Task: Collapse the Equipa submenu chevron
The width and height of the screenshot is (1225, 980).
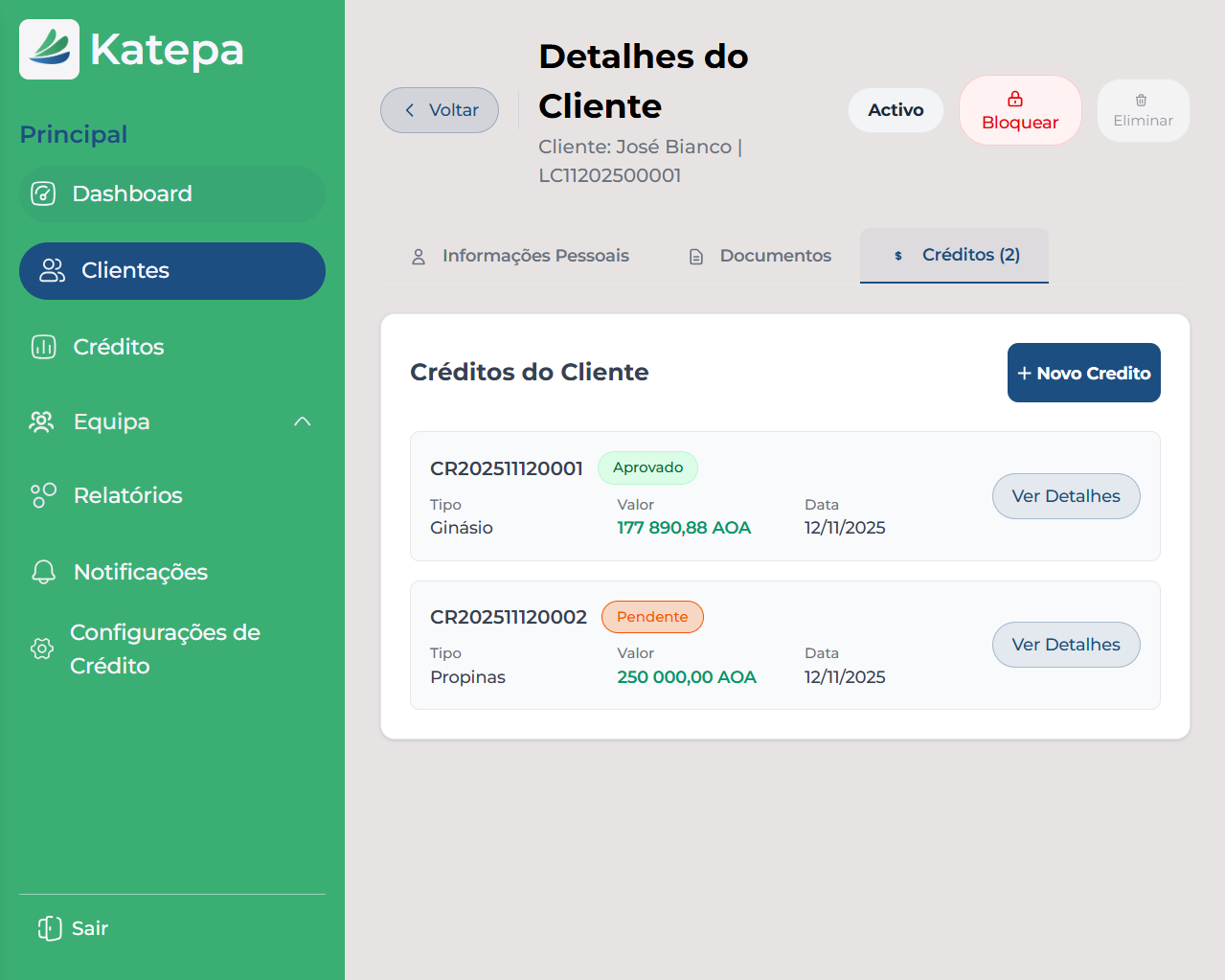Action: coord(303,422)
